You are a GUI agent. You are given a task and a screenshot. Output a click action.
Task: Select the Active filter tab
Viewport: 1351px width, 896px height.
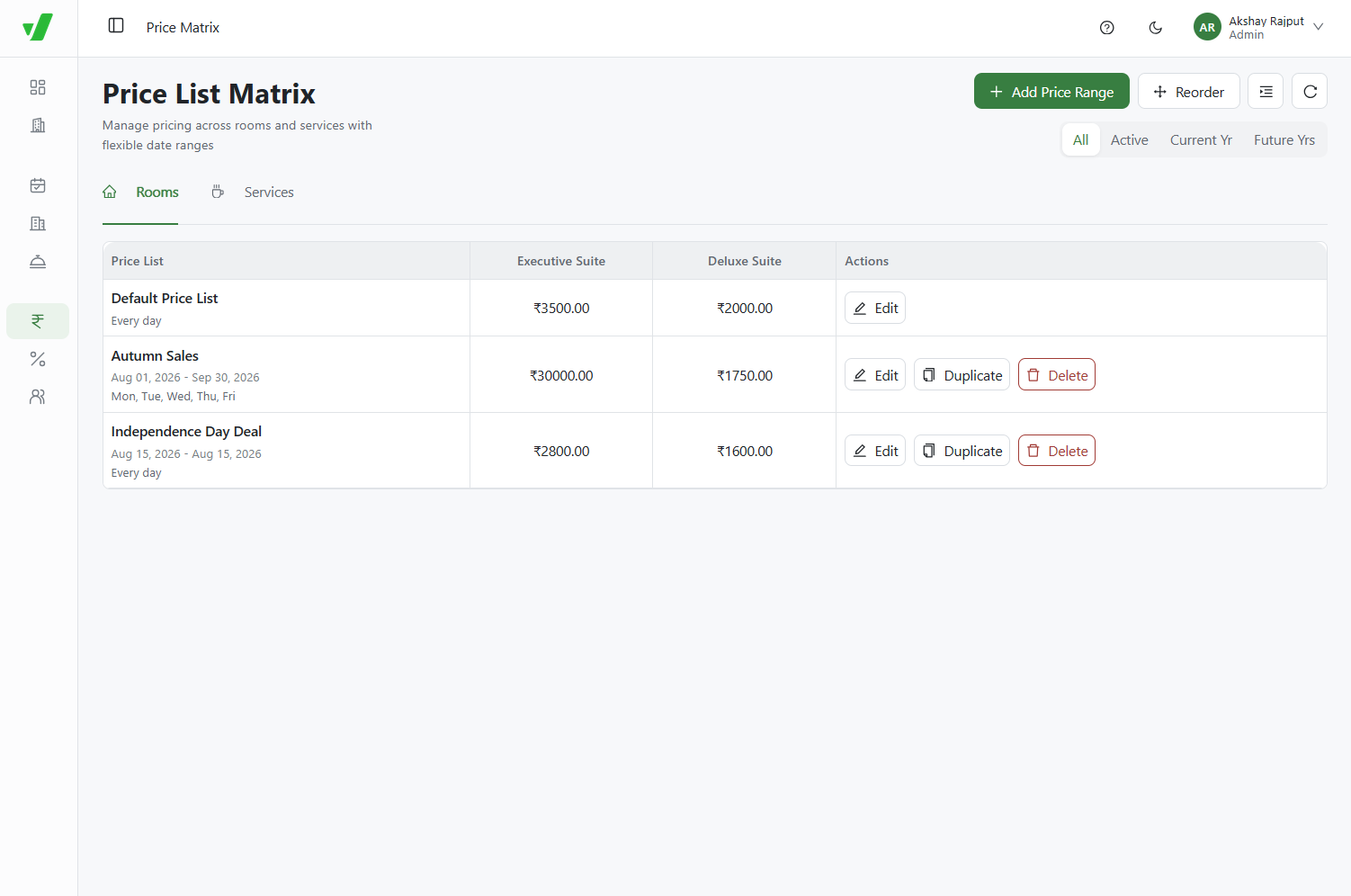coord(1130,139)
